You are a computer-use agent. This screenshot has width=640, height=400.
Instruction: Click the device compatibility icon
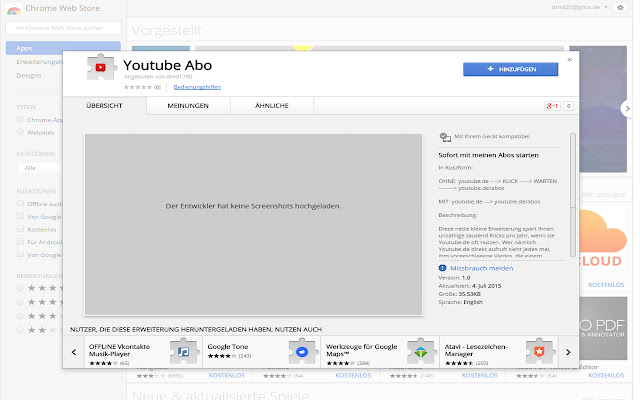(445, 137)
